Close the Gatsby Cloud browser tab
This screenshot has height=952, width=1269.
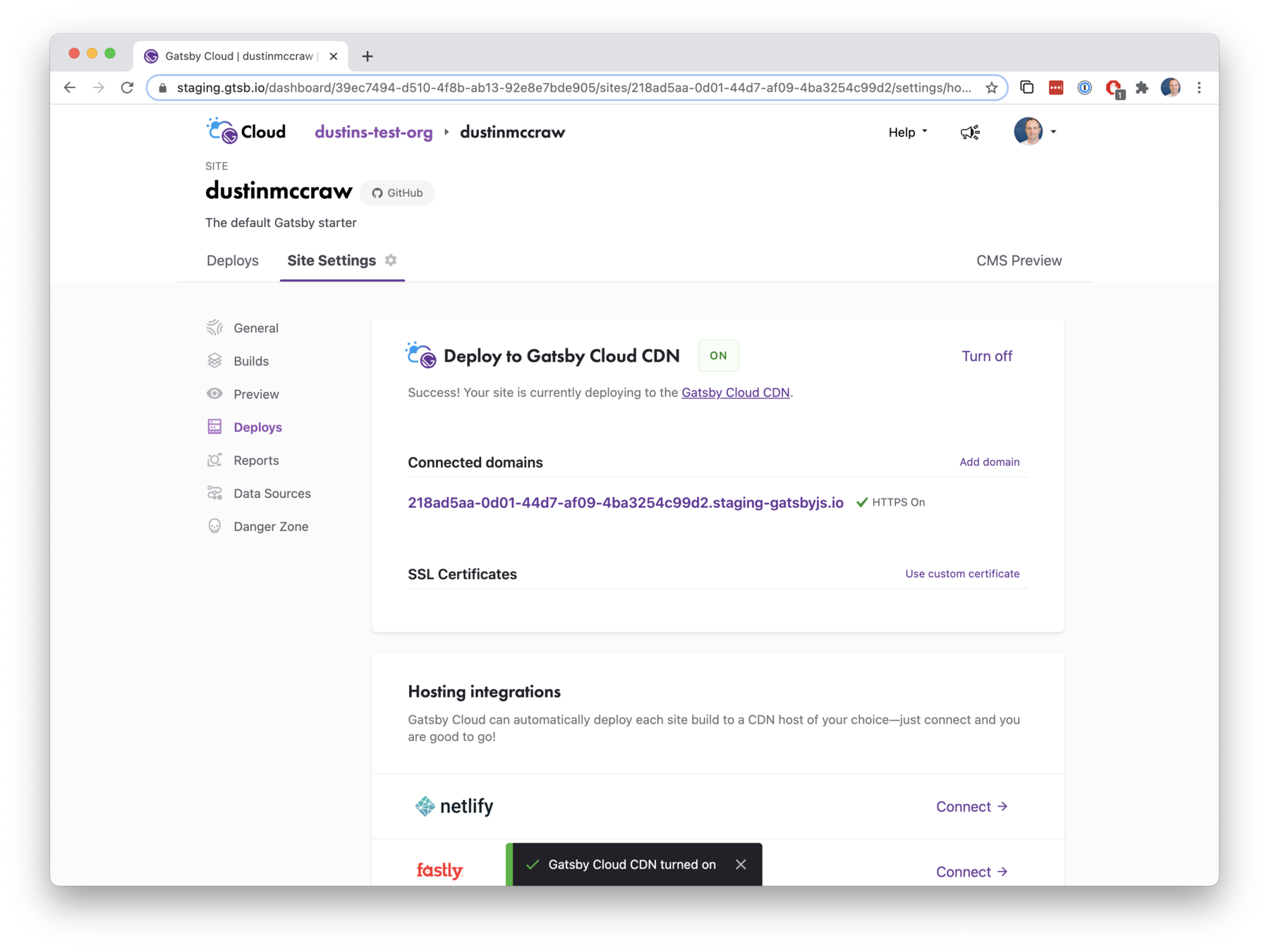tap(333, 56)
